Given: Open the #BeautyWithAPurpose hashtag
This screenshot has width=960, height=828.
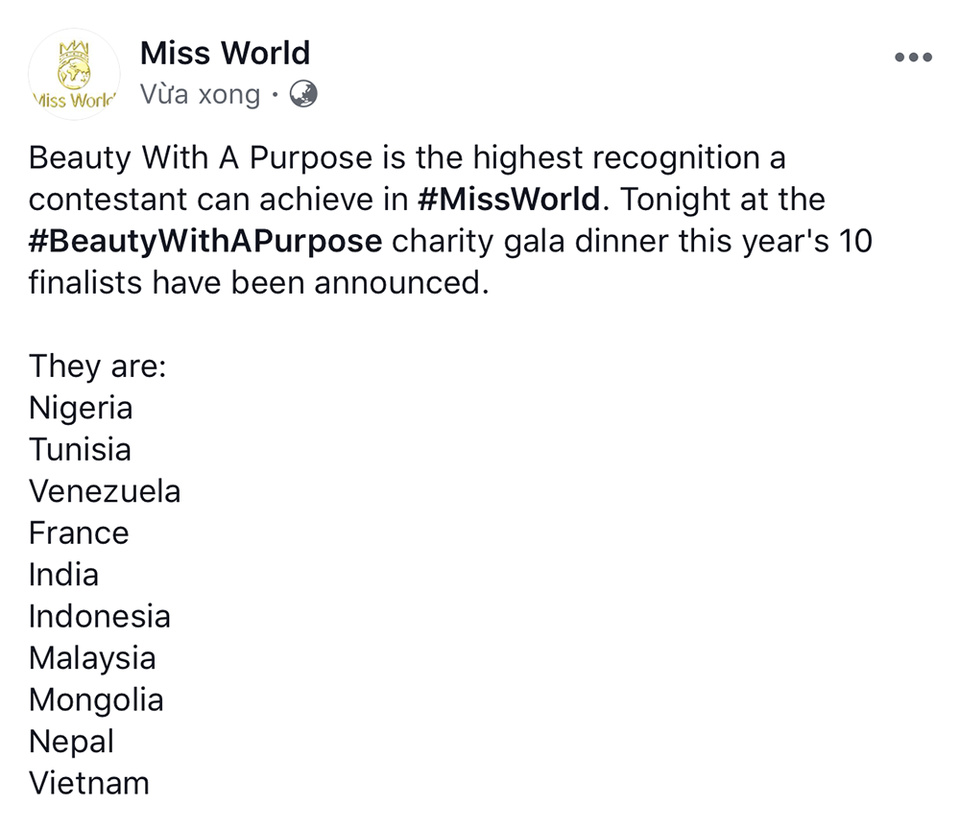Looking at the screenshot, I should pos(206,241).
